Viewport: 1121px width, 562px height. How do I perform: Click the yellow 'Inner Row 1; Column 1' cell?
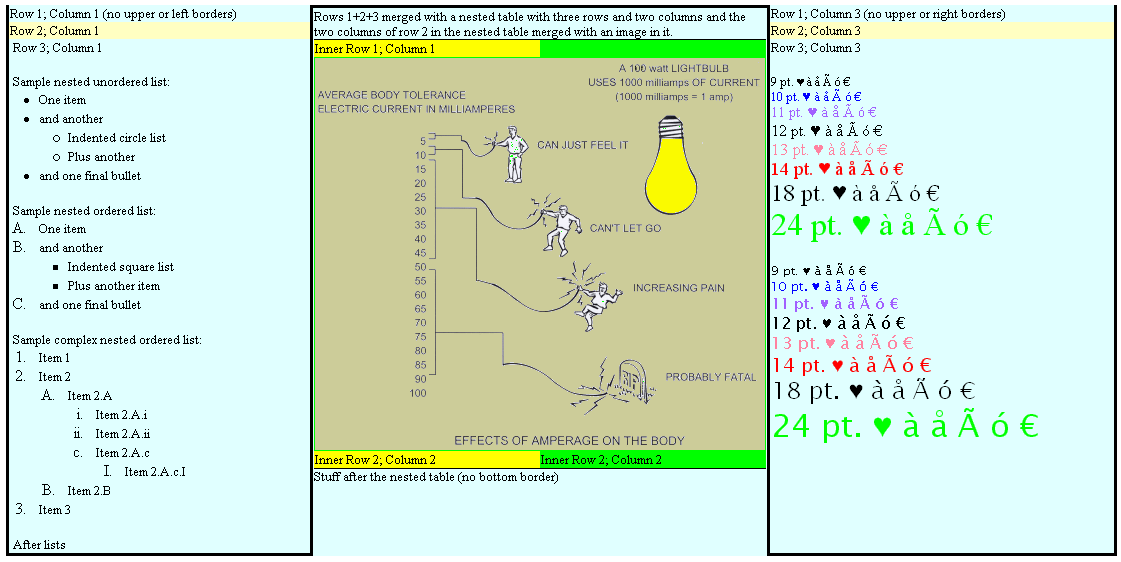pyautogui.click(x=426, y=49)
